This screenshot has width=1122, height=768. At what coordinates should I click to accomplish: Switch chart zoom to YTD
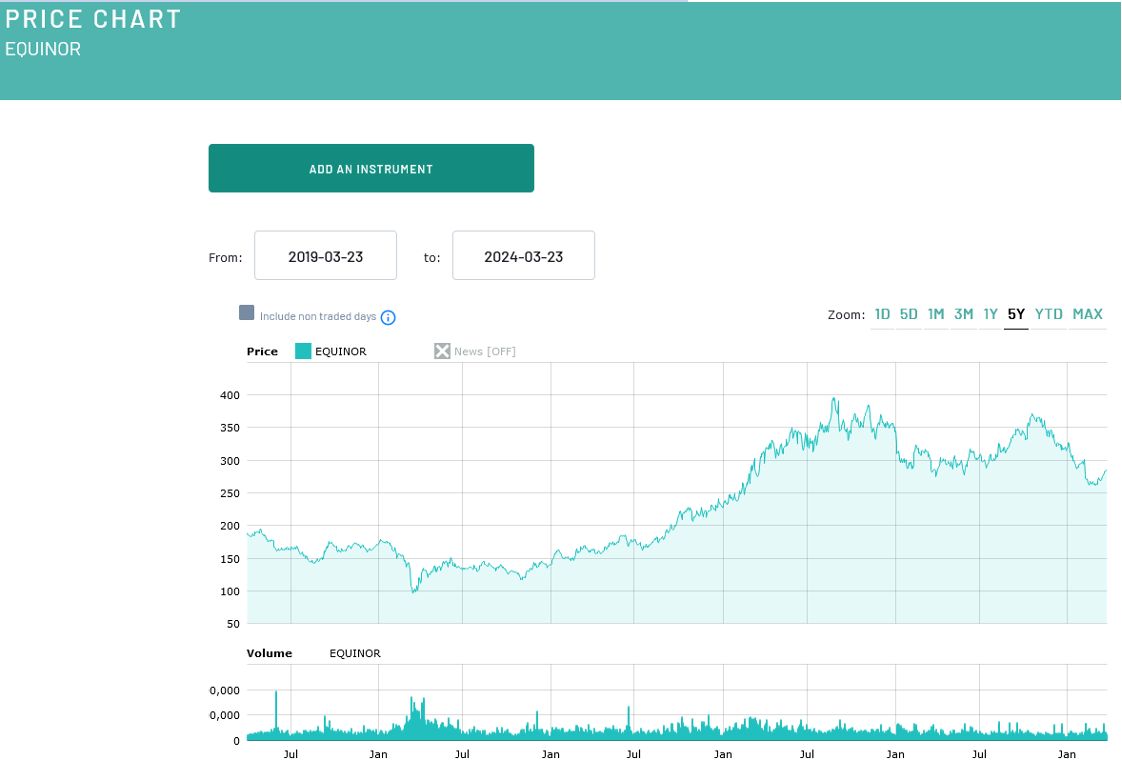(1049, 314)
